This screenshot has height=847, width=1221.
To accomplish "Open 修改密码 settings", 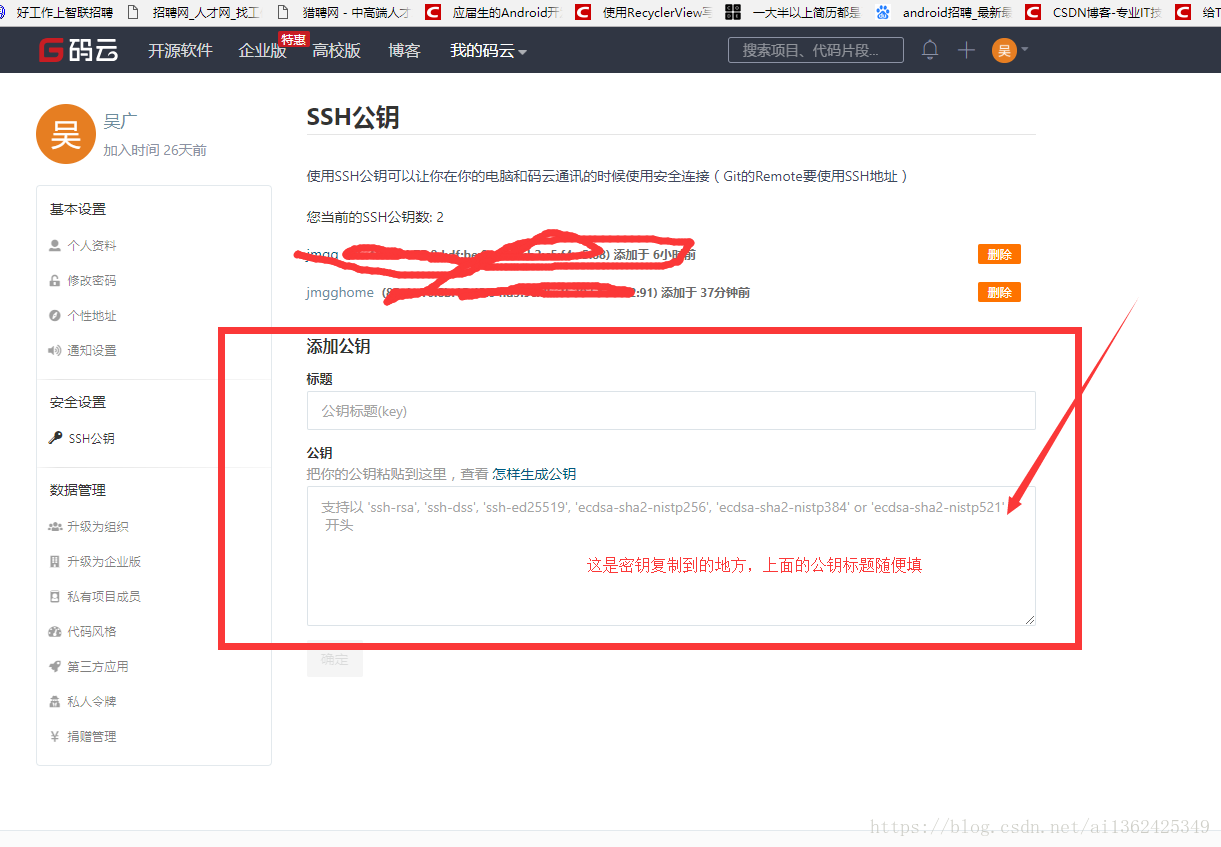I will tap(92, 281).
